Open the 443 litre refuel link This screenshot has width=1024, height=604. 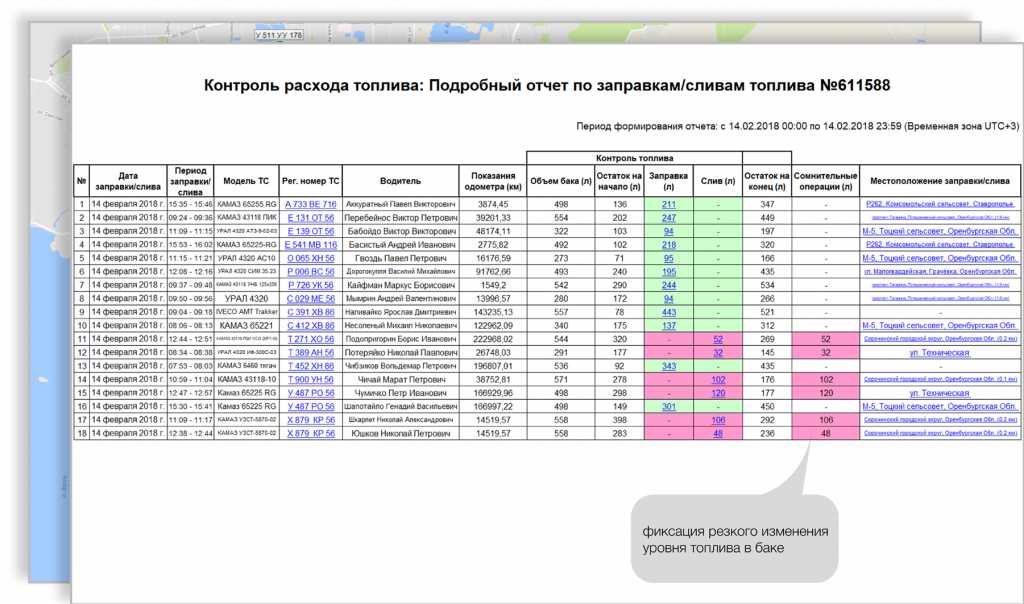tap(669, 312)
